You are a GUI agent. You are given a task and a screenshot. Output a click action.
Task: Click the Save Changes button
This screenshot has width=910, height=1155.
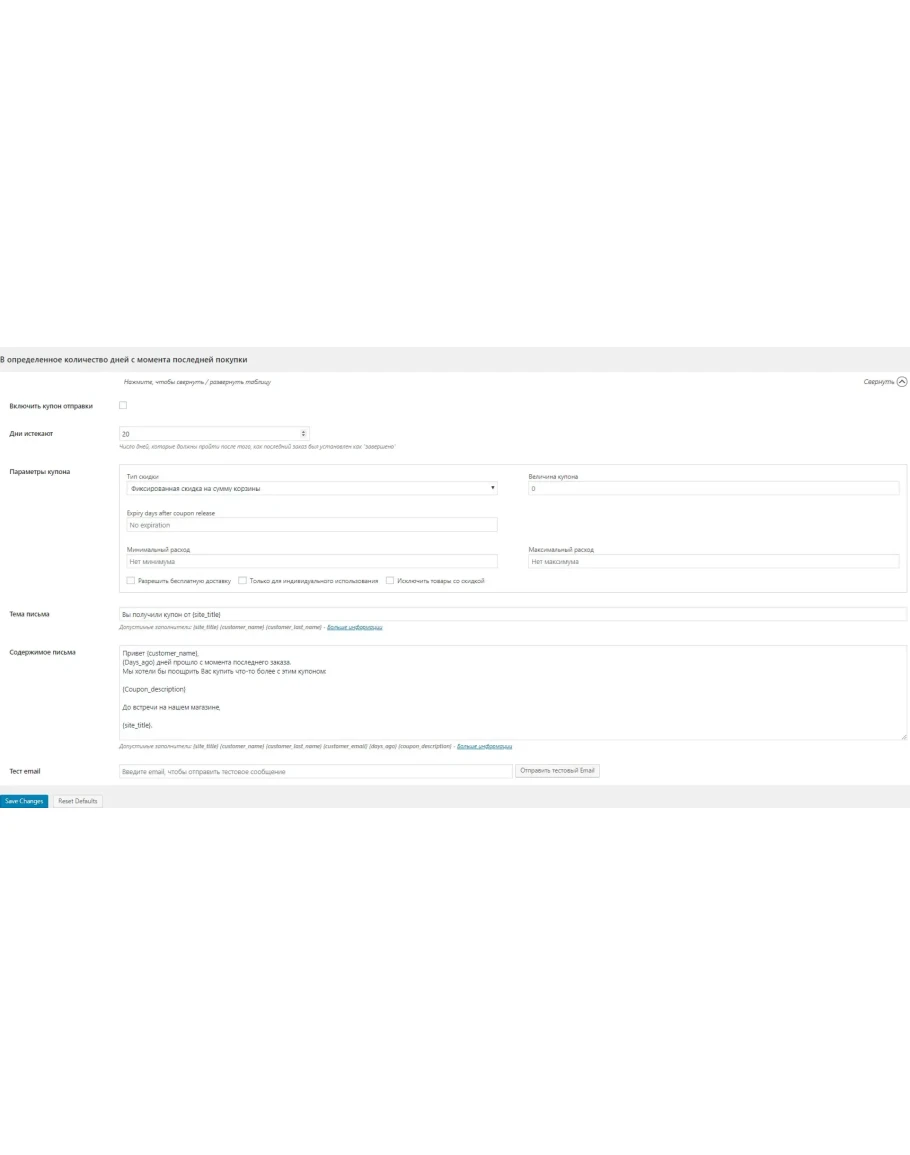click(24, 801)
